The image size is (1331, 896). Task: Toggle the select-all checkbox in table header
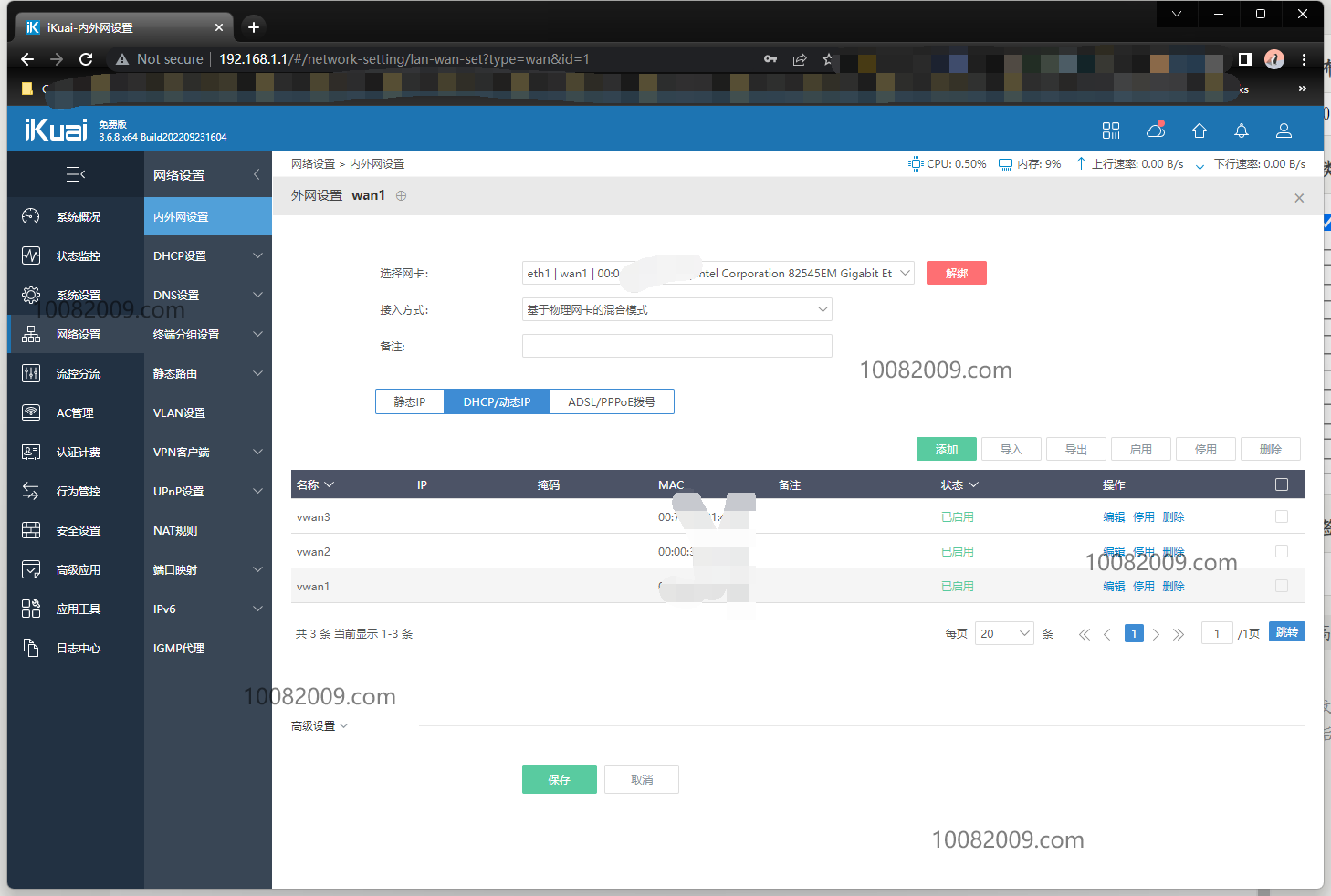[1282, 484]
